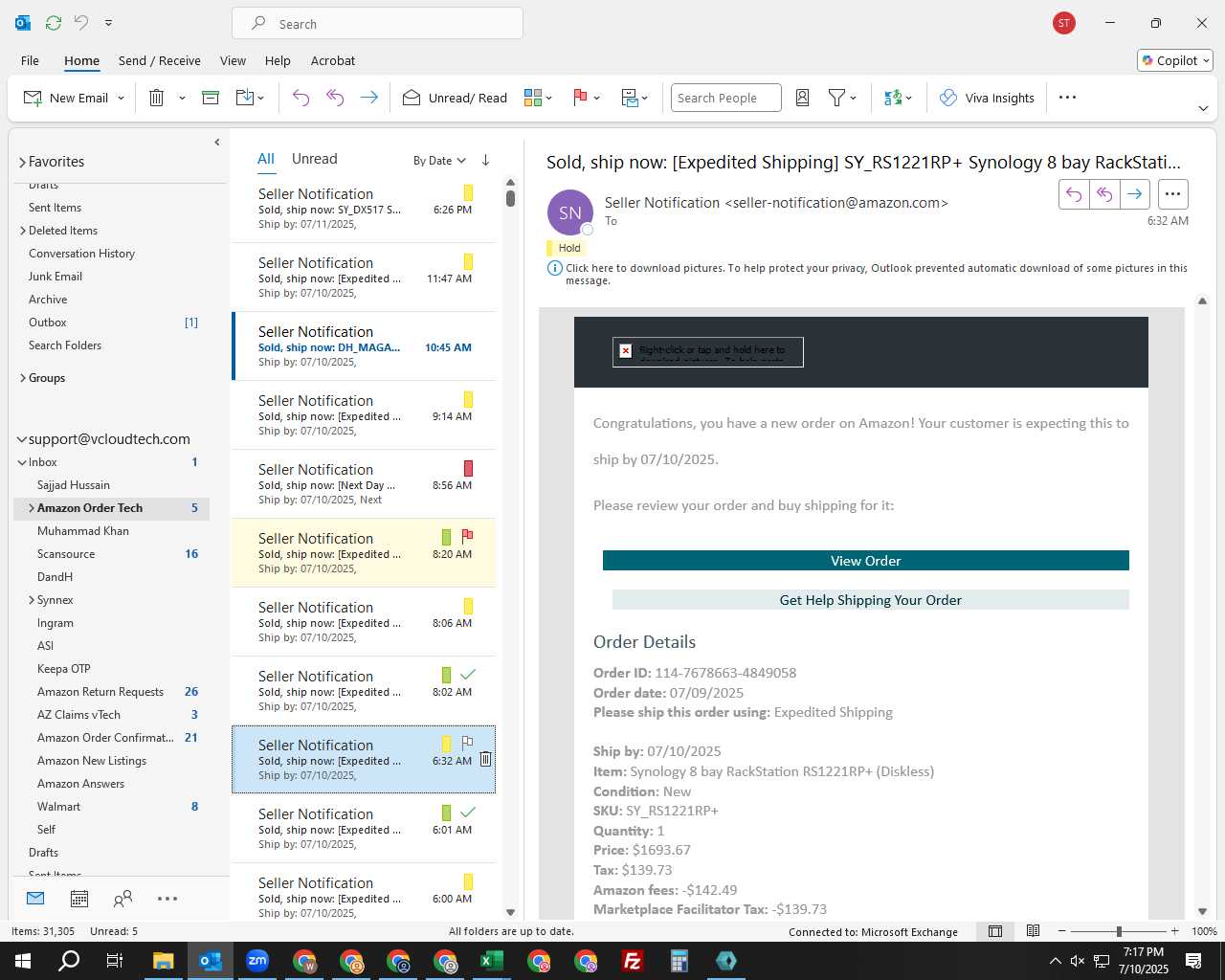This screenshot has height=980, width=1225.
Task: Switch to Reading view in status bar
Action: tap(1034, 931)
